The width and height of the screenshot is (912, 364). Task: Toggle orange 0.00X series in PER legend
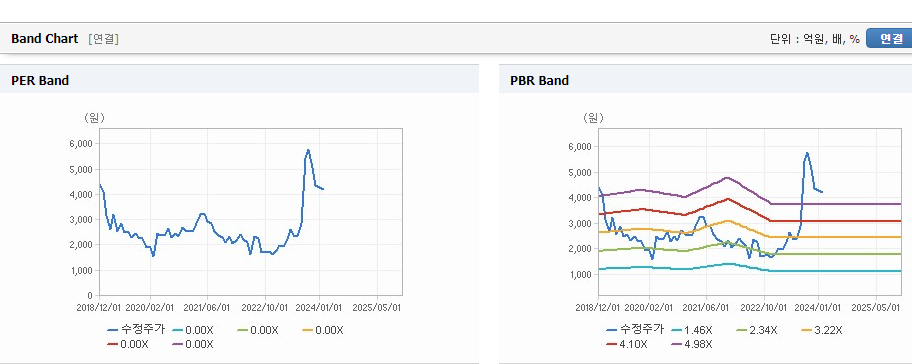pos(323,330)
